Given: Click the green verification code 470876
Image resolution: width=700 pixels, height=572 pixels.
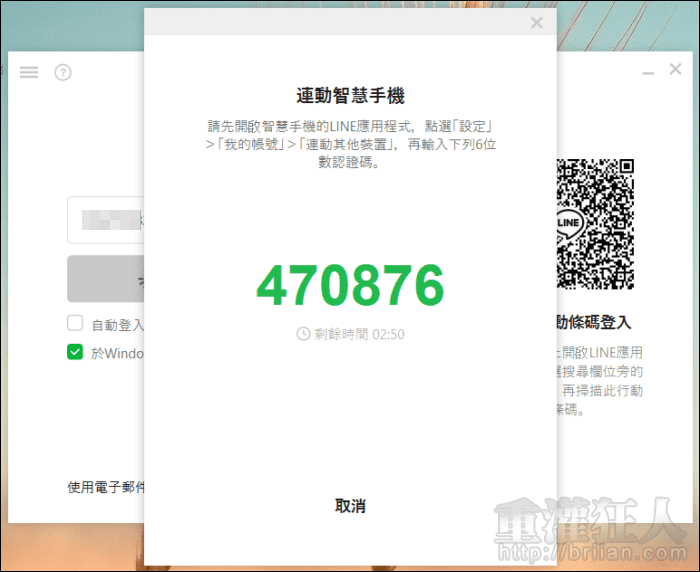Looking at the screenshot, I should 349,286.
